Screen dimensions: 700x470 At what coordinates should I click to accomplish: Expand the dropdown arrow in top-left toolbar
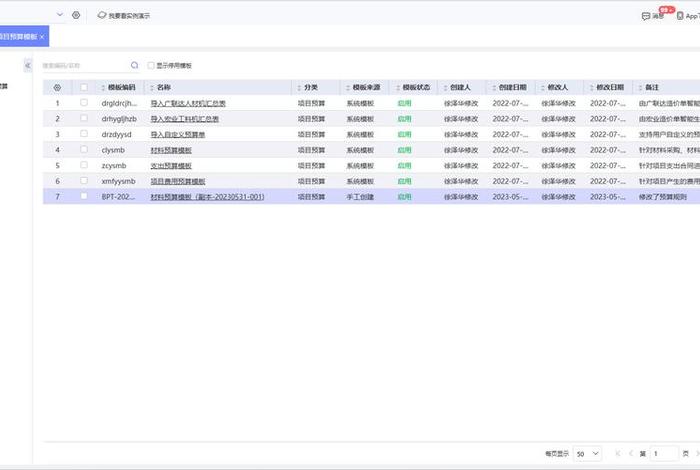[60, 15]
